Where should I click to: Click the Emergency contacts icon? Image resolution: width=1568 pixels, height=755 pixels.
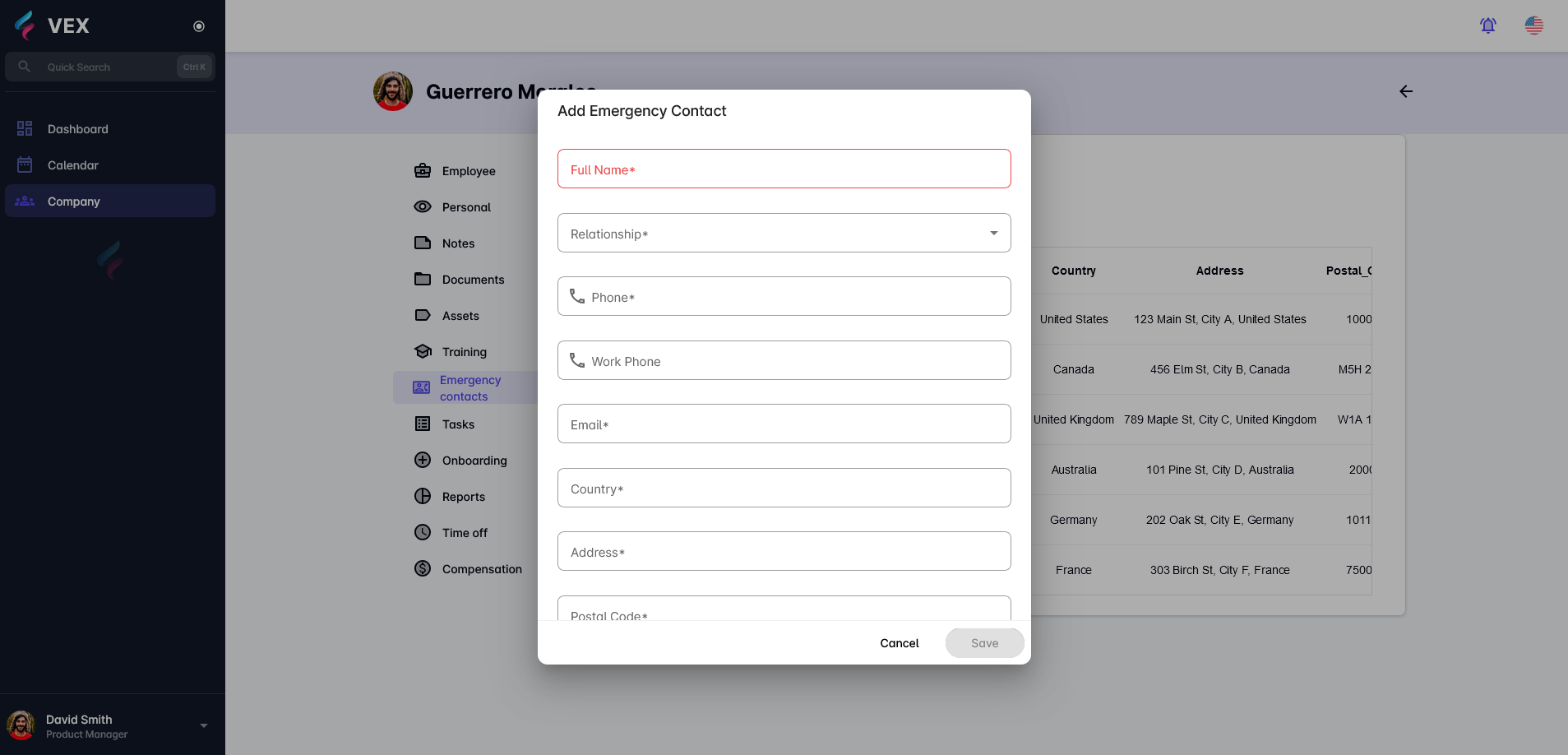point(421,387)
